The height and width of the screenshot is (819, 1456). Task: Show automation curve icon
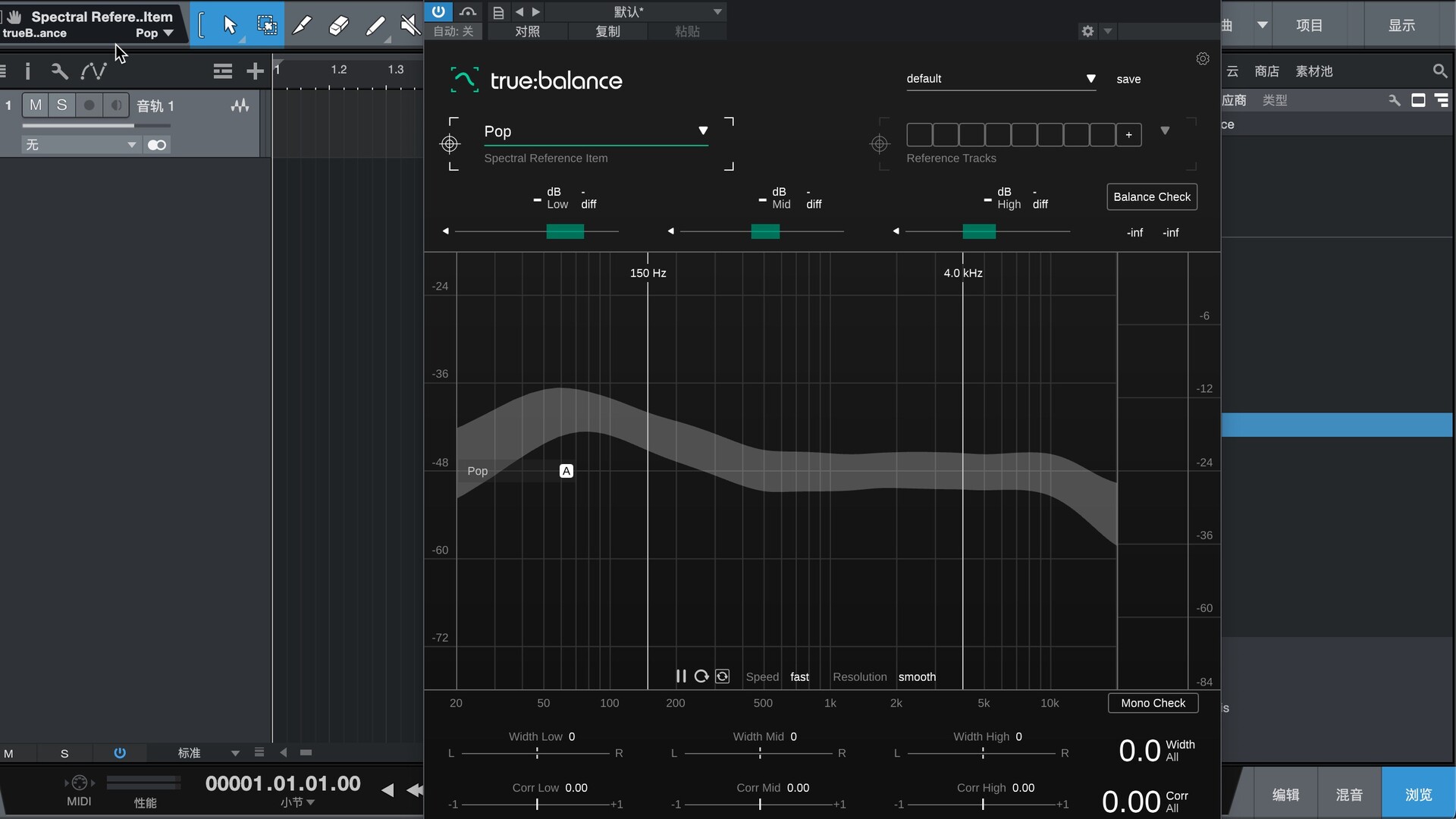pos(93,71)
